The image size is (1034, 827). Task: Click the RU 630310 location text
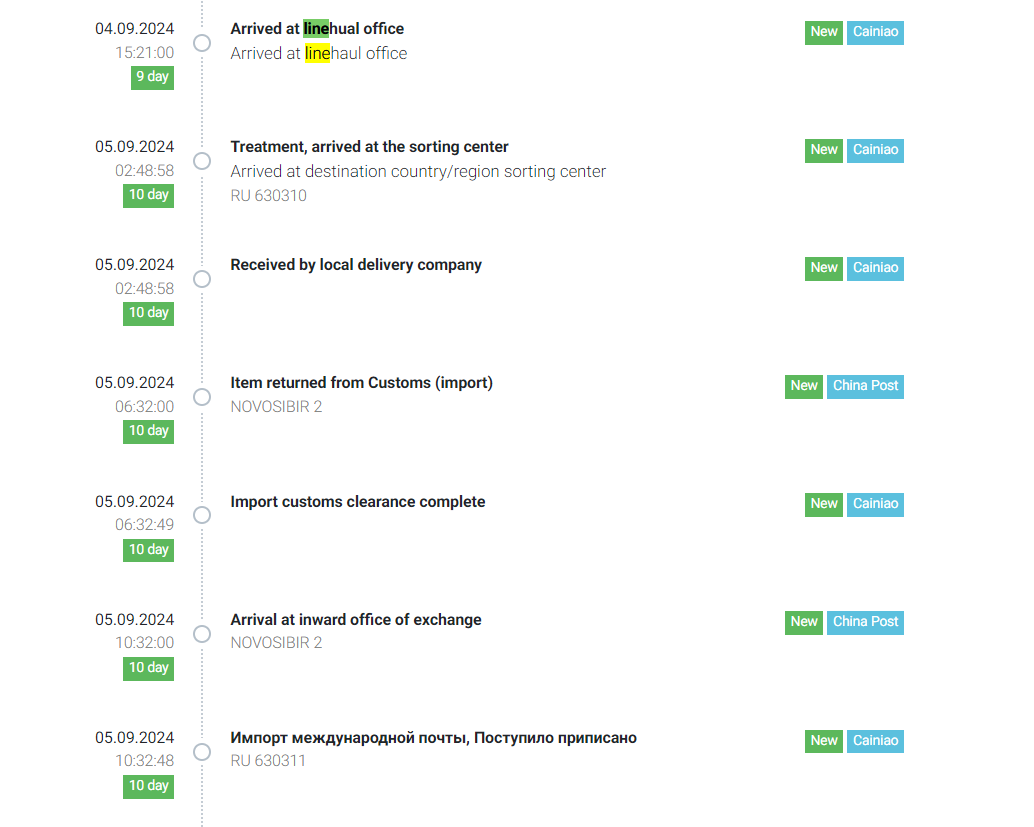point(268,196)
